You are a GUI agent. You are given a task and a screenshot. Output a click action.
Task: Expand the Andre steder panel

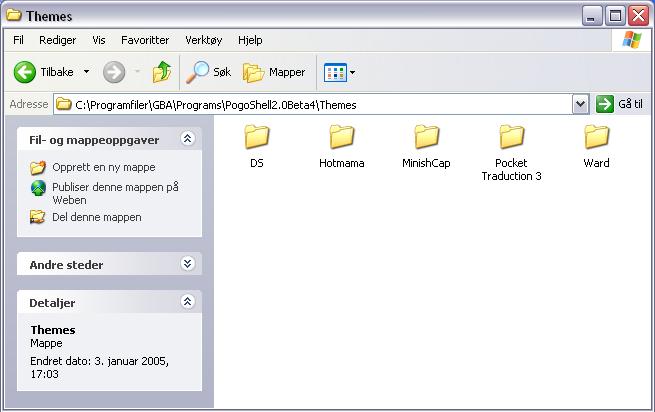coord(188,263)
